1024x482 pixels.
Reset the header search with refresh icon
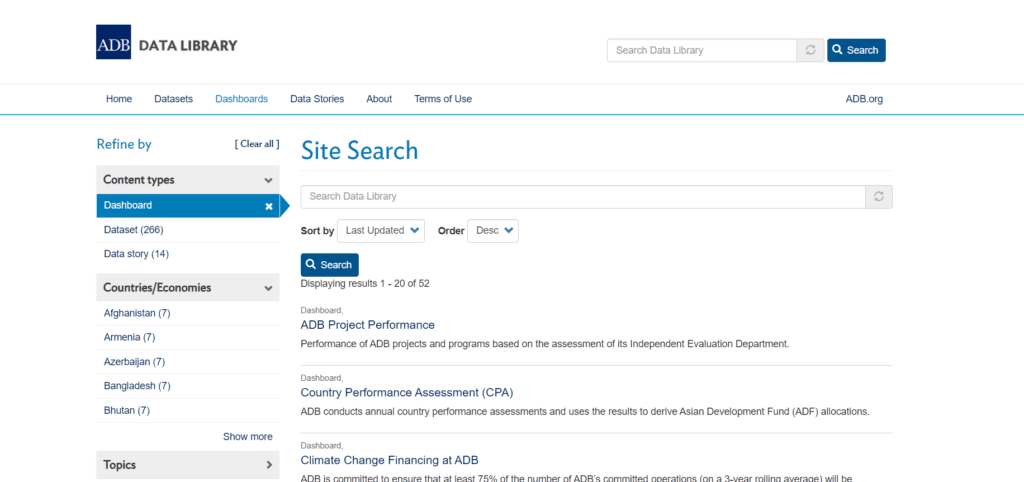point(810,50)
